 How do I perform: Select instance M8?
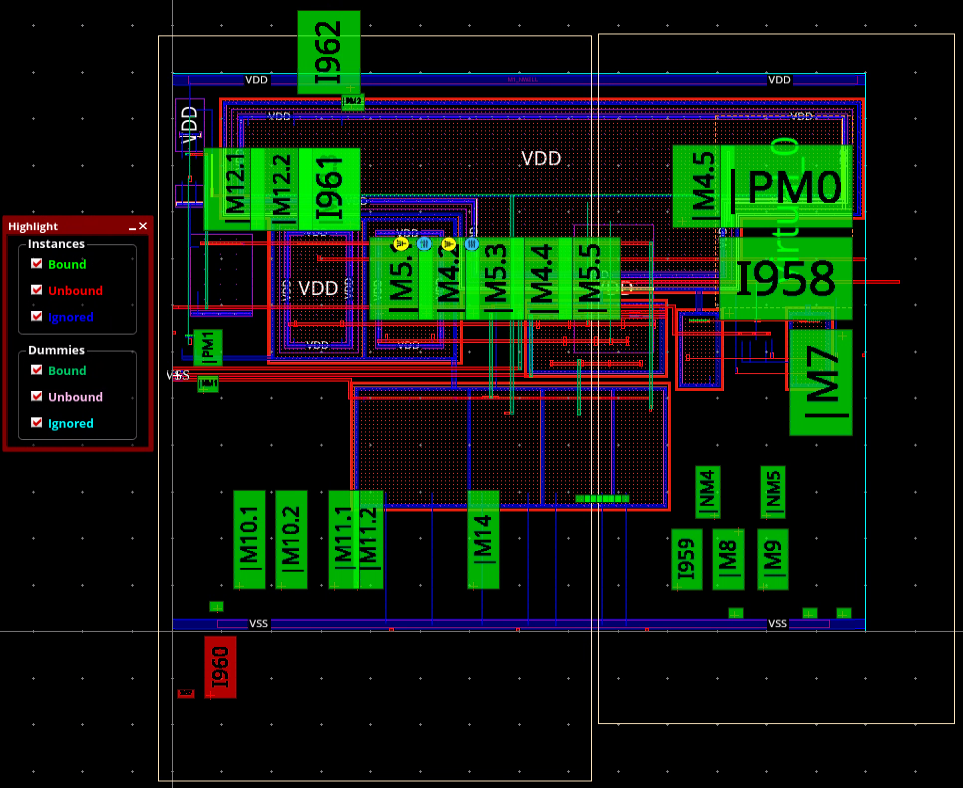(728, 559)
